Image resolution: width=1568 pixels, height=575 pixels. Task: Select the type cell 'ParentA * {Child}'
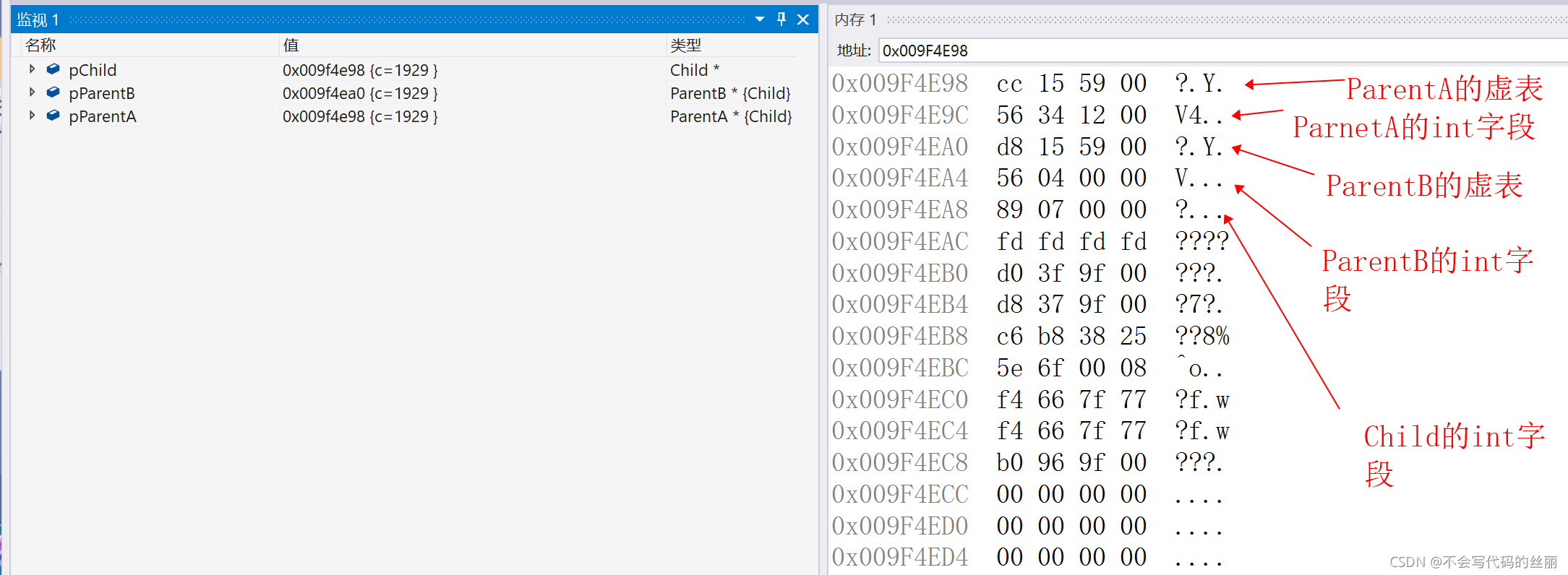(x=731, y=116)
